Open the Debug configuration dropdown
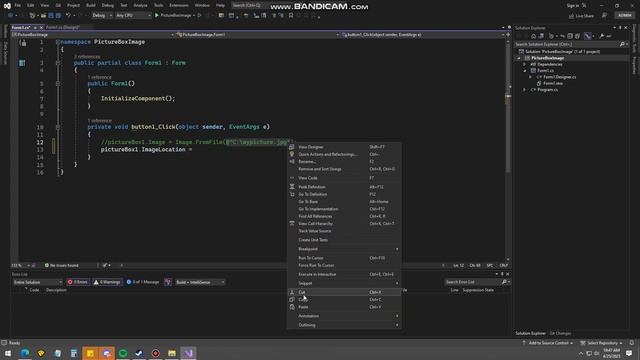The width and height of the screenshot is (640, 360). click(x=102, y=16)
